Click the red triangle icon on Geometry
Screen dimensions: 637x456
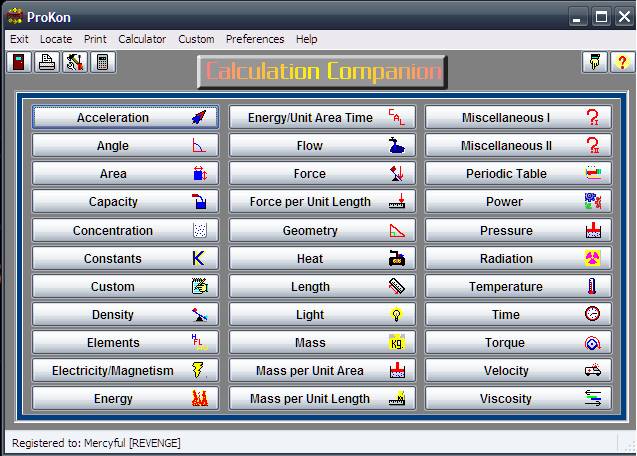(x=397, y=230)
